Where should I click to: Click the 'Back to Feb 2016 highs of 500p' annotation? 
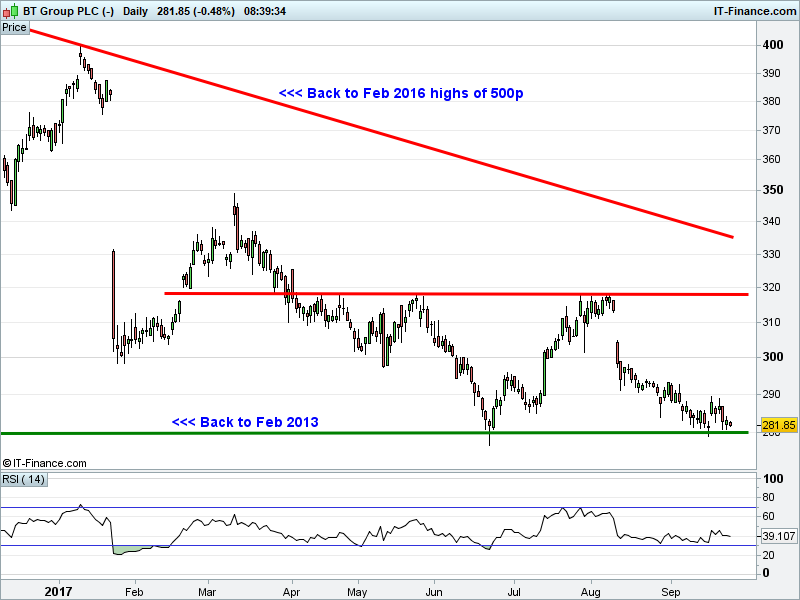coord(401,93)
